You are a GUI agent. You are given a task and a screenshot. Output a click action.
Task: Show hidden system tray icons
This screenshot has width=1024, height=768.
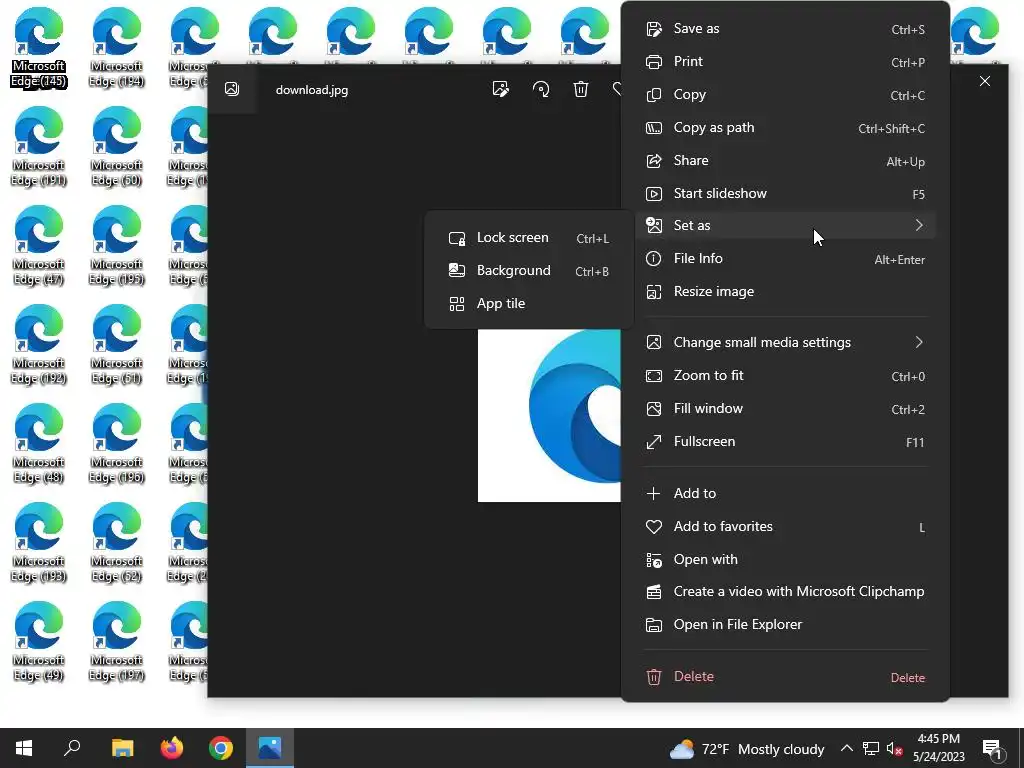[x=846, y=748]
